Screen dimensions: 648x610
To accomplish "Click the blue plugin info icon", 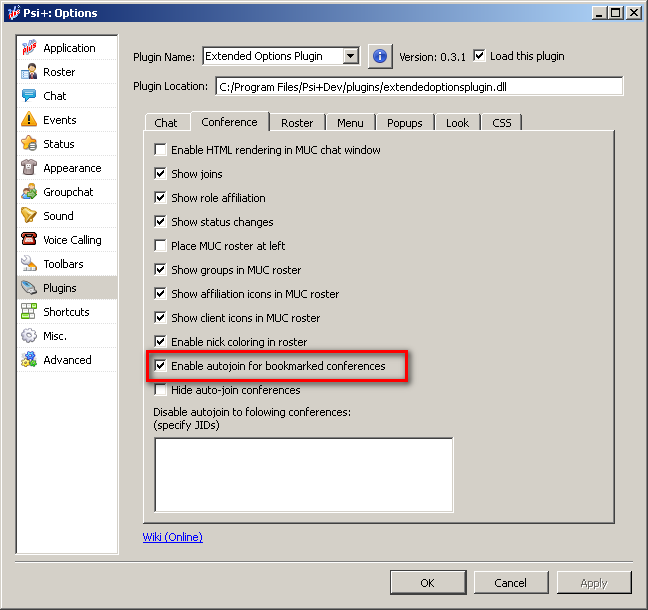I will tap(380, 56).
